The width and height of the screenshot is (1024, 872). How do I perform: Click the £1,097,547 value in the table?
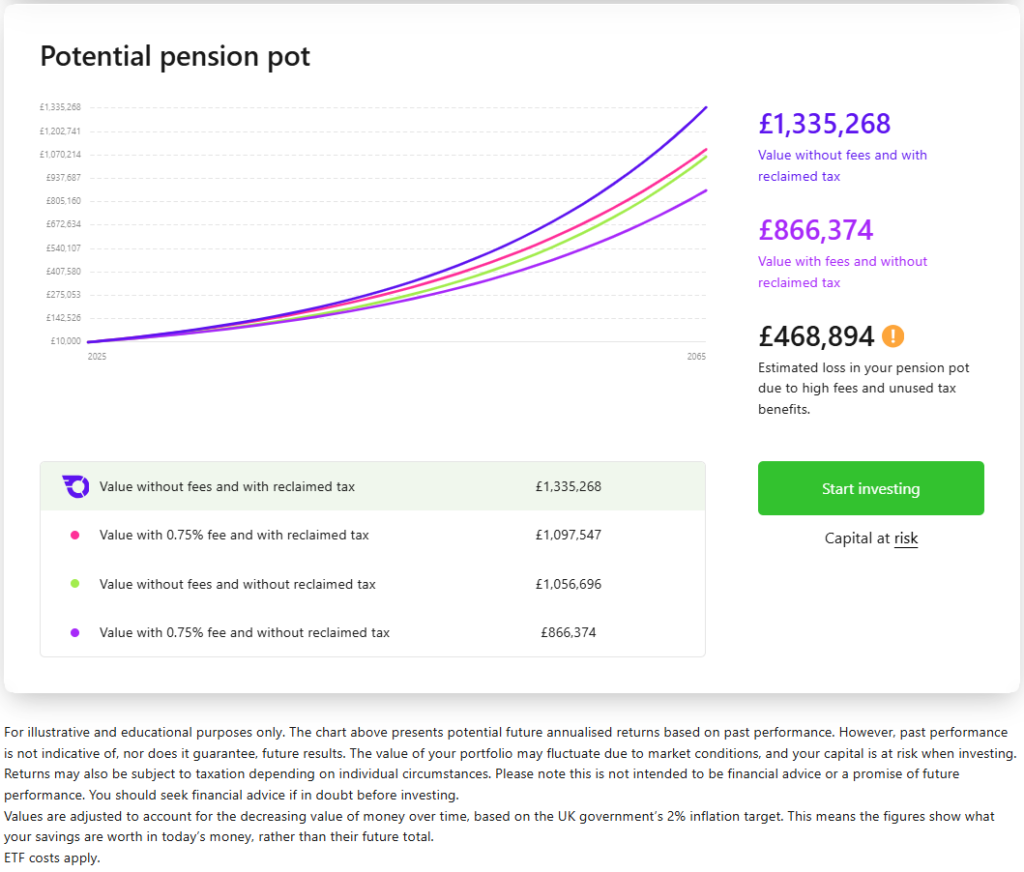point(568,535)
